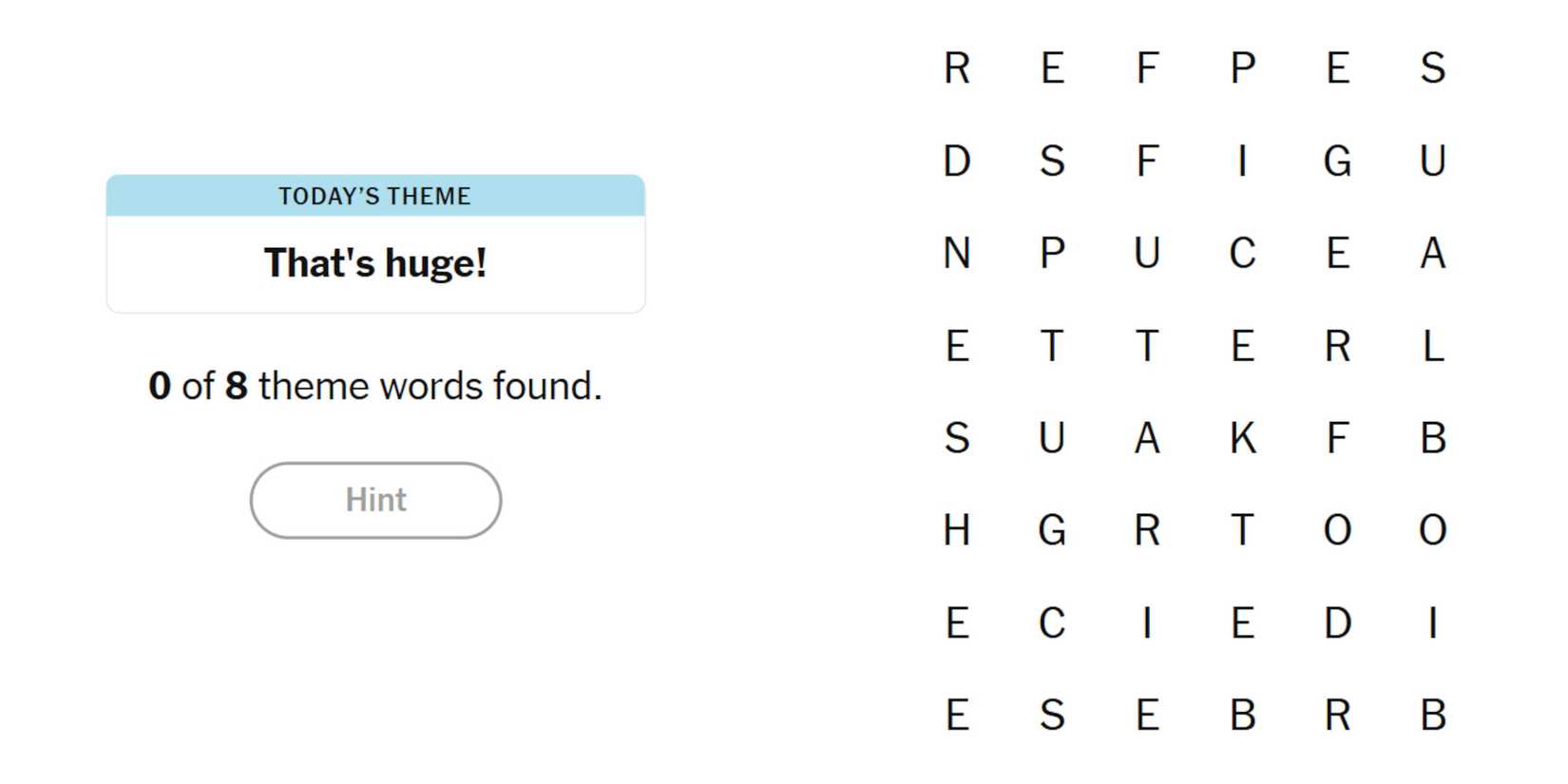This screenshot has height=784, width=1568.
Task: Select the G between I and U
Action: 1337,162
